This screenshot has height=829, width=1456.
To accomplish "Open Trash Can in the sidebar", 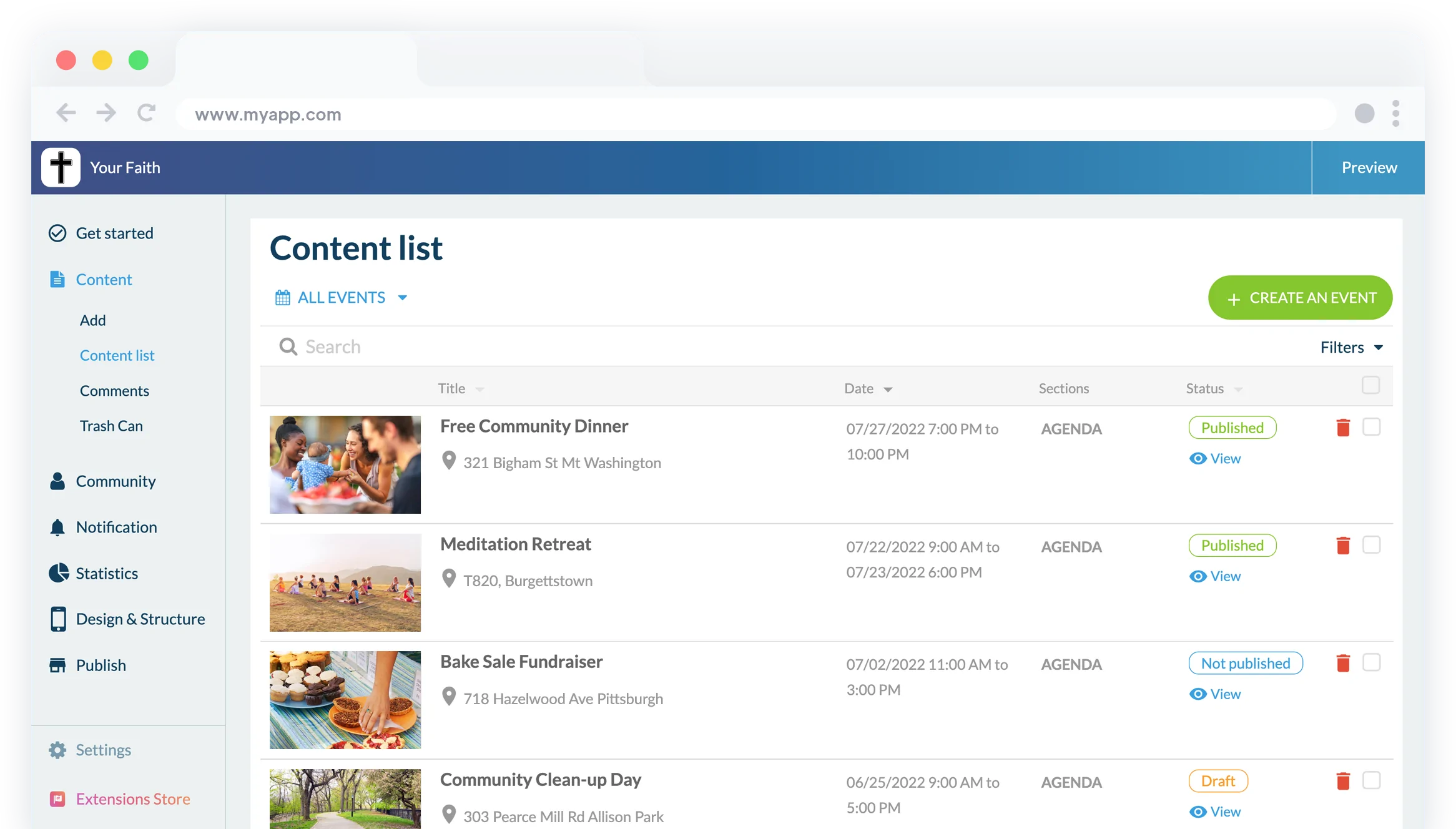I will click(x=111, y=426).
